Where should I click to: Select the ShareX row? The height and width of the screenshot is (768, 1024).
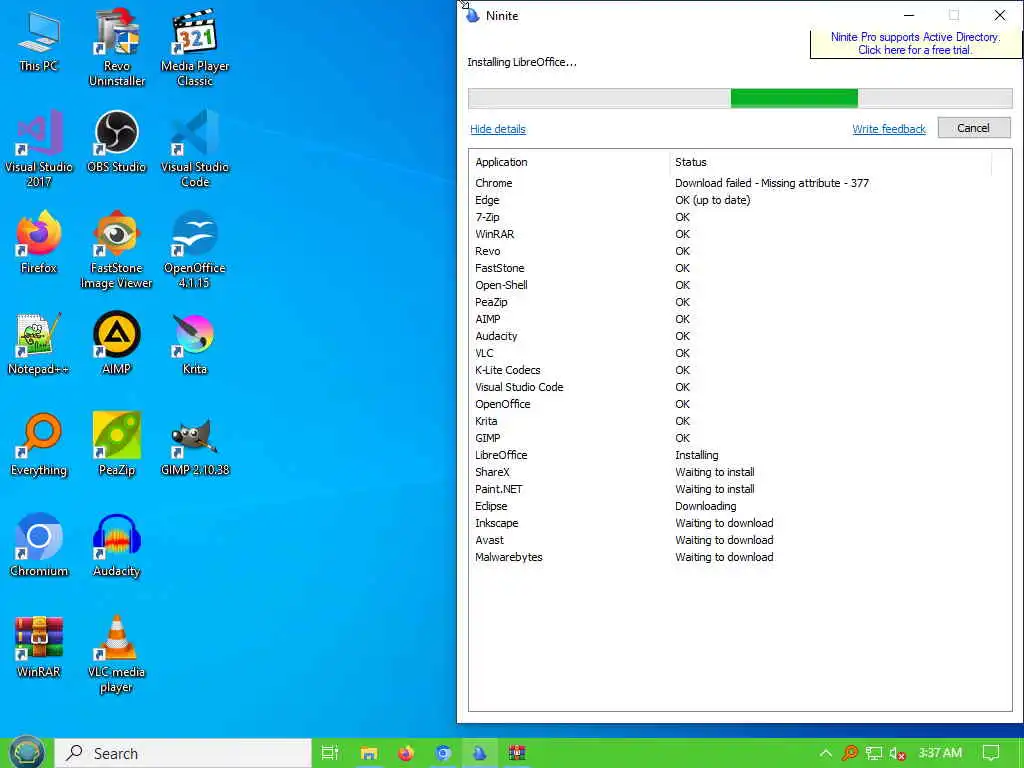740,472
